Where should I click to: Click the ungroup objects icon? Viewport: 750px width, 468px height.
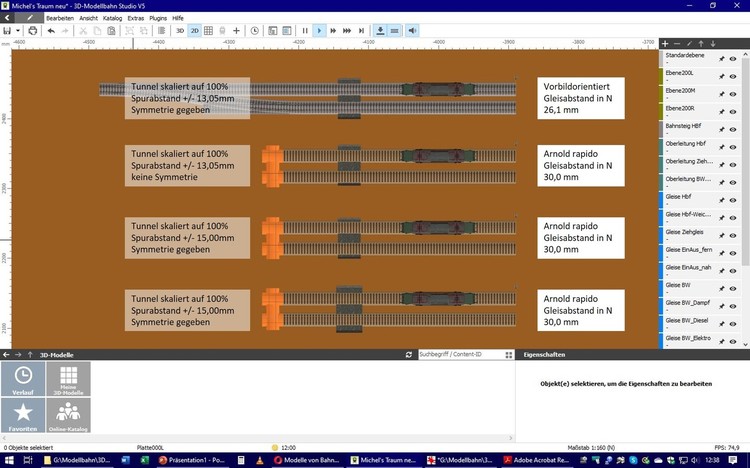tap(143, 31)
